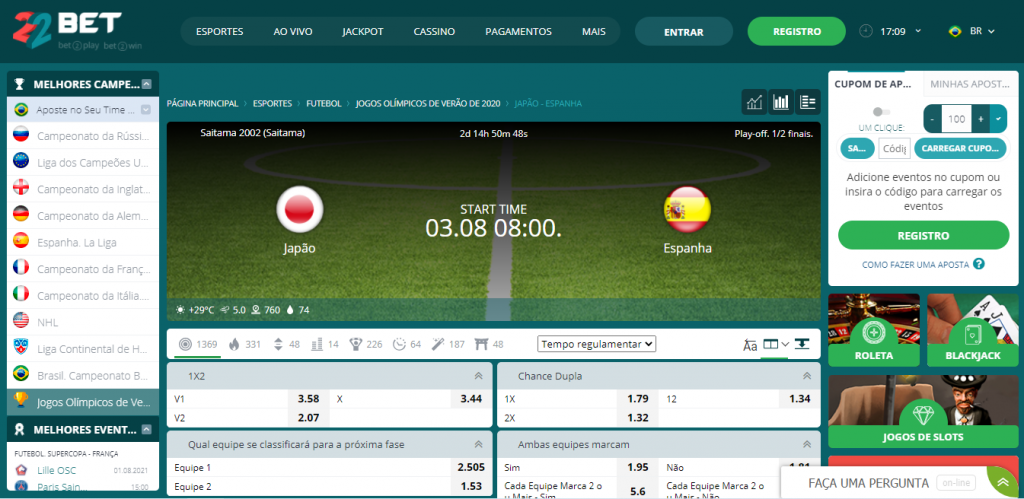1024x499 pixels.
Task: Select the up-down arrows market filter (48)
Action: [278, 344]
